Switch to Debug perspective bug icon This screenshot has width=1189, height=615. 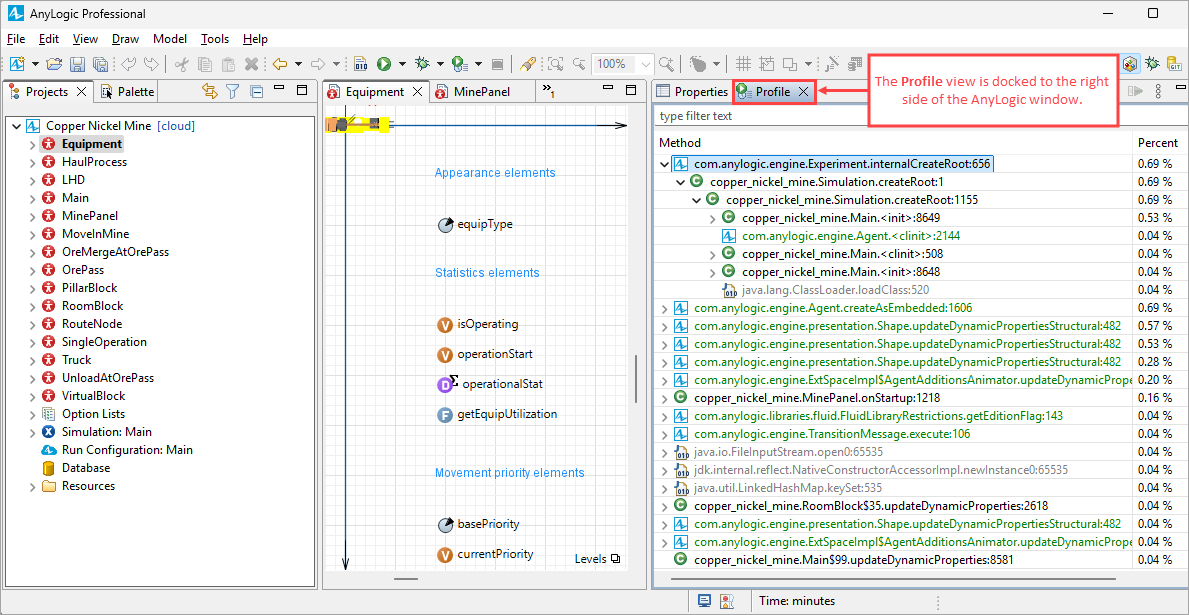[x=1153, y=64]
